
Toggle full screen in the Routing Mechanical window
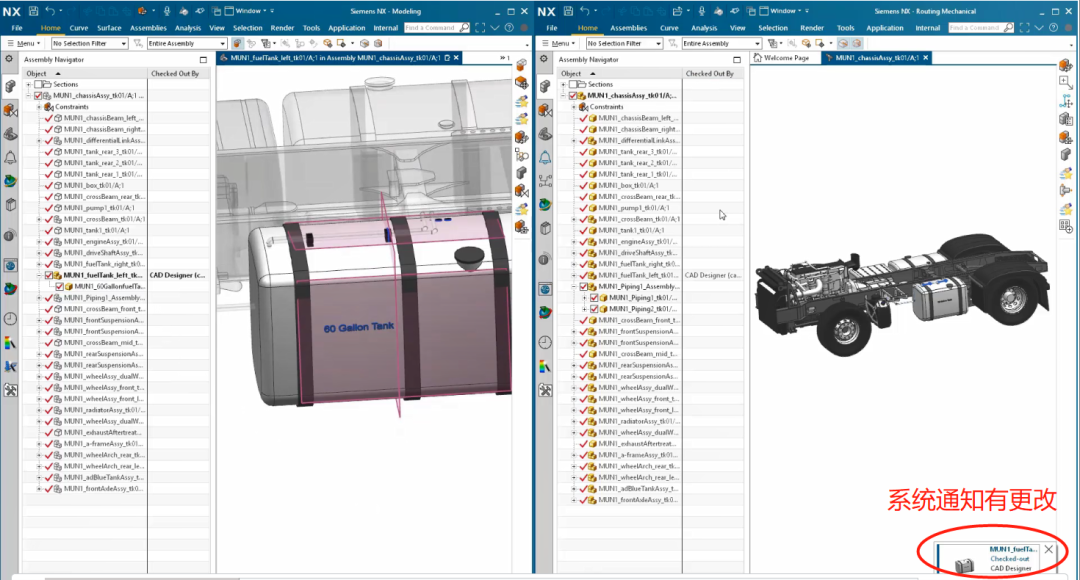[1024, 28]
